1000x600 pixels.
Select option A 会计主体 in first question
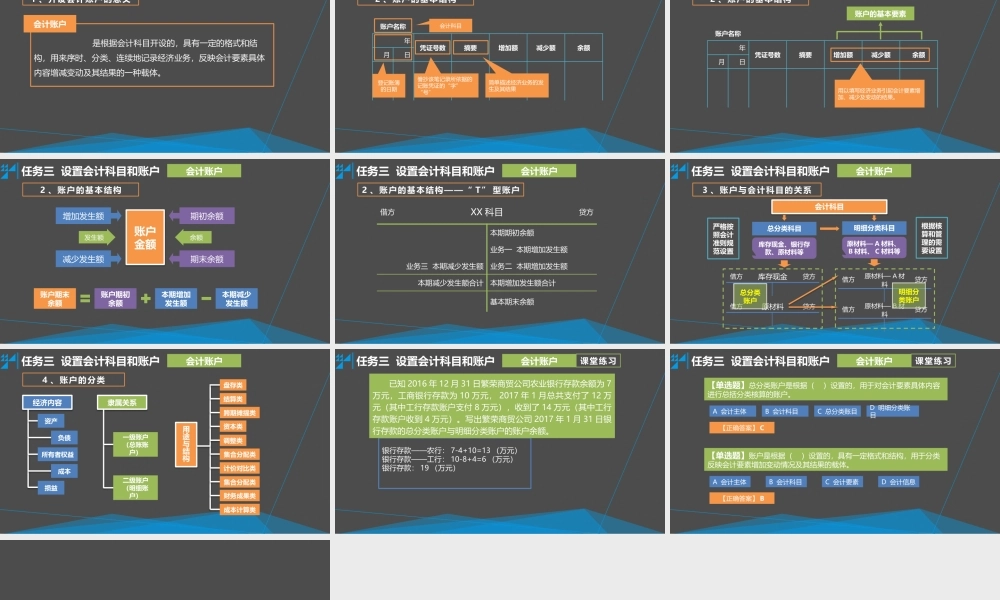pyautogui.click(x=733, y=411)
